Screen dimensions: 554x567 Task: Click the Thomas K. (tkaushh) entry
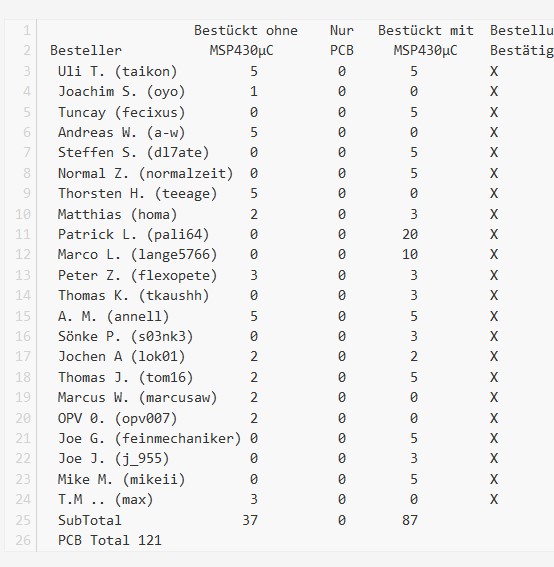click(133, 295)
